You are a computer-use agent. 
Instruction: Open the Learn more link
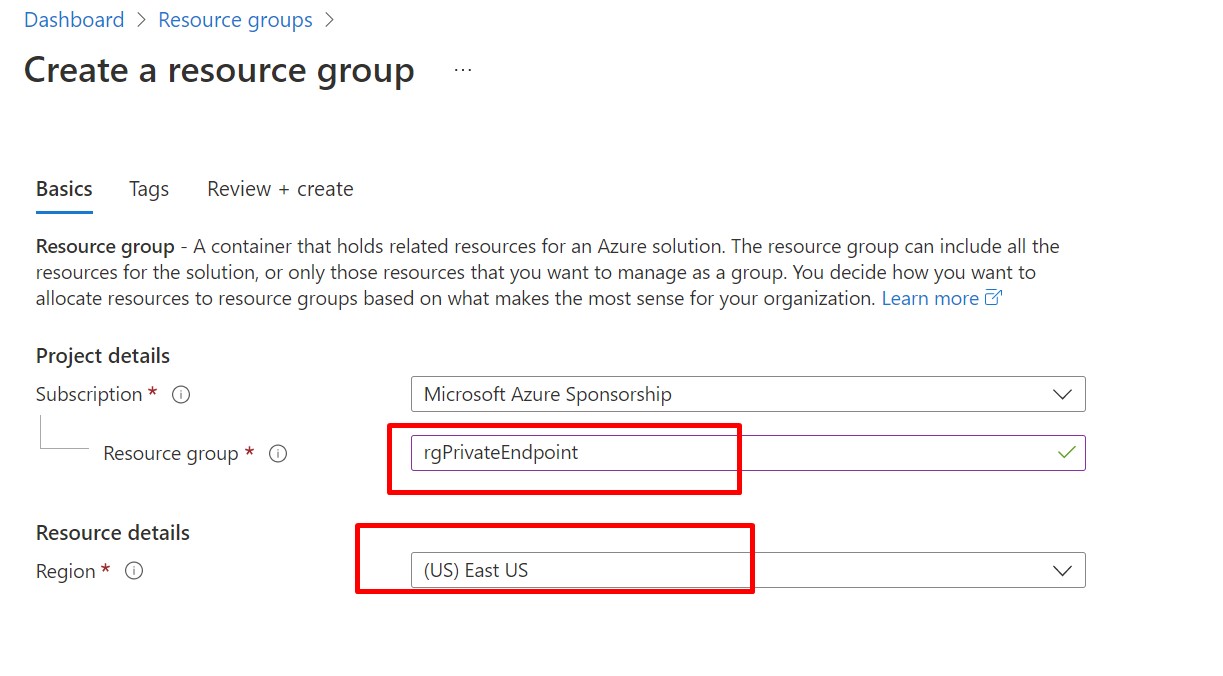pyautogui.click(x=929, y=298)
